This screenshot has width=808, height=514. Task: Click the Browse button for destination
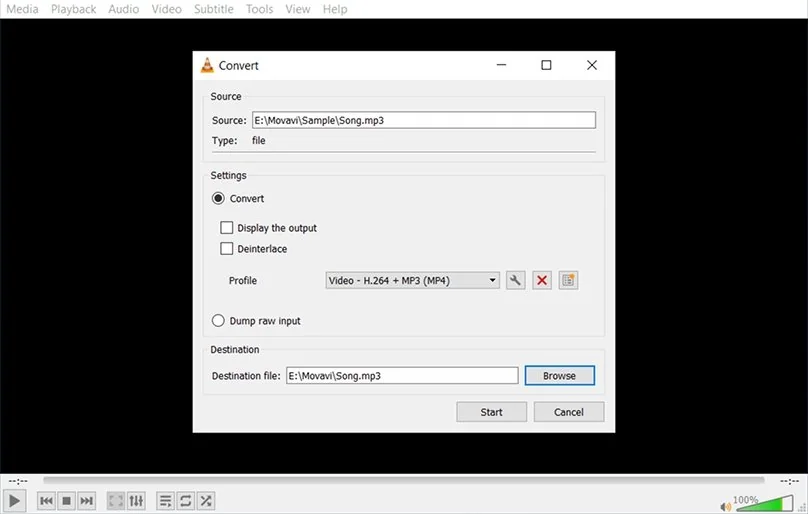point(560,376)
